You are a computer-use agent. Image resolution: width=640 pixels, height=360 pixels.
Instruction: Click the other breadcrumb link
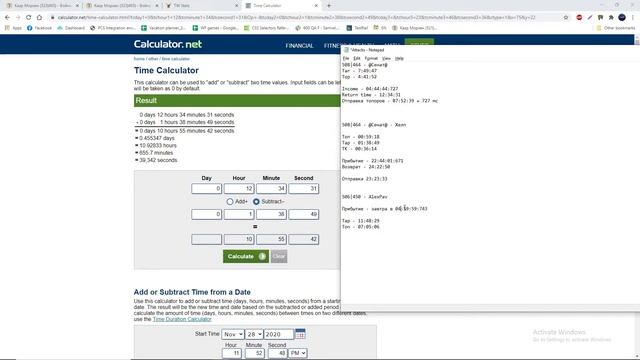pyautogui.click(x=153, y=59)
